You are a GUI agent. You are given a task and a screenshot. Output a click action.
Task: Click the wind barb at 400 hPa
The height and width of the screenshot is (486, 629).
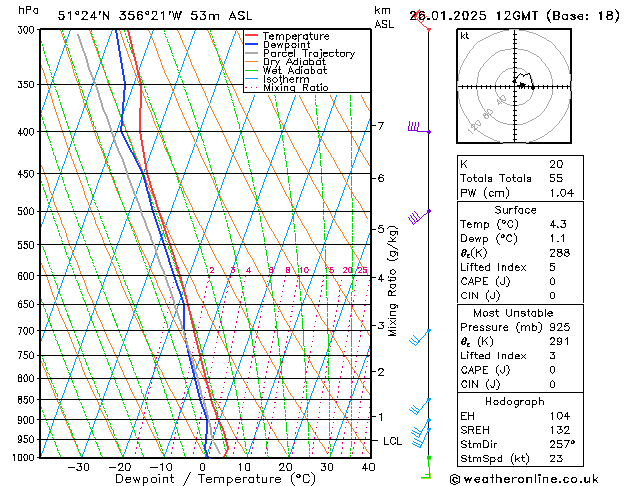tap(416, 128)
